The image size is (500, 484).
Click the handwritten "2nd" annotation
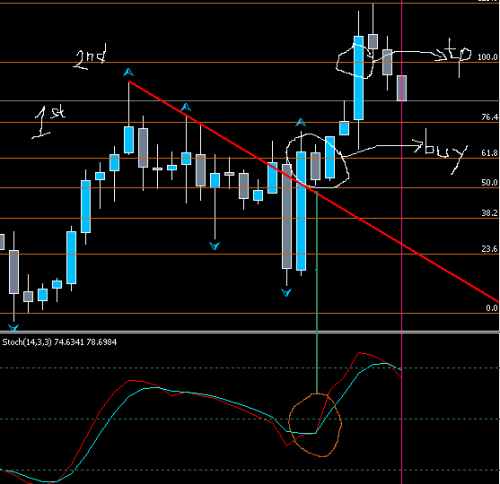90,57
